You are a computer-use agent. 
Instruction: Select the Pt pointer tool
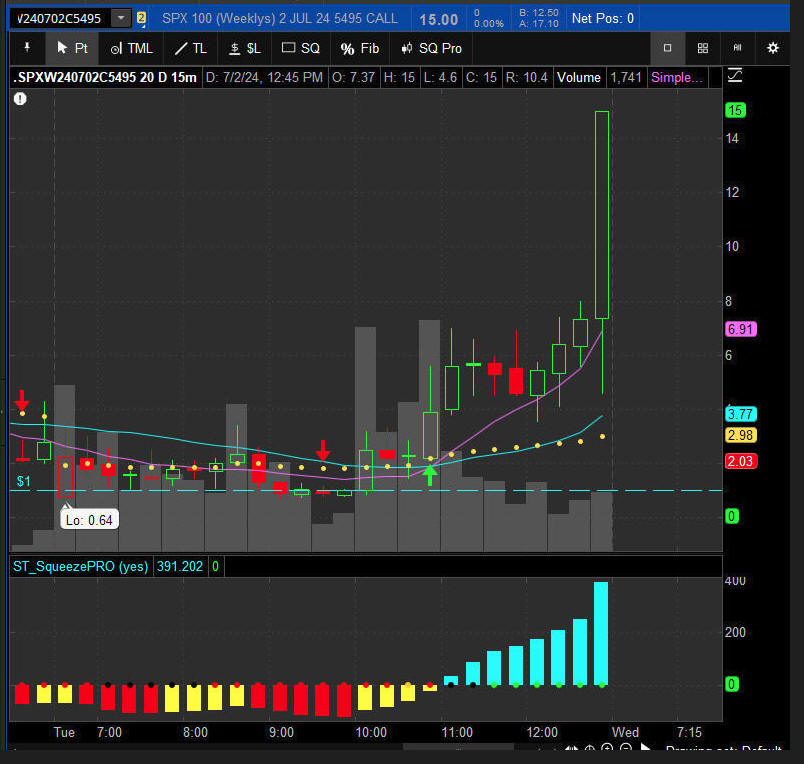[72, 48]
